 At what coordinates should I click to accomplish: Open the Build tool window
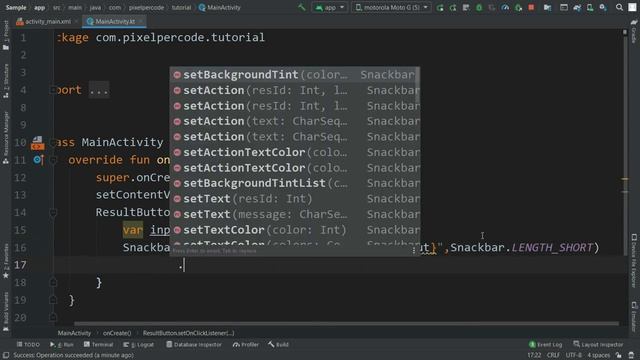click(278, 344)
